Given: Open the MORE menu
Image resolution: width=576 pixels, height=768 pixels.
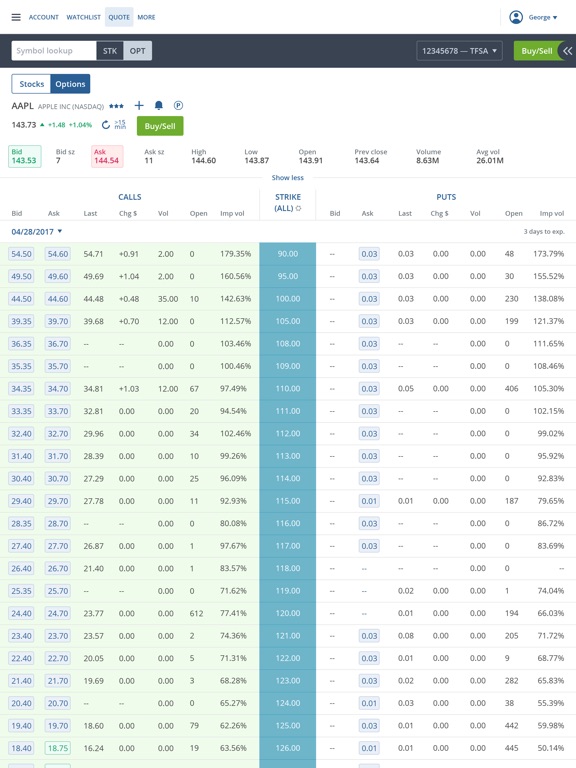Looking at the screenshot, I should click(x=146, y=17).
